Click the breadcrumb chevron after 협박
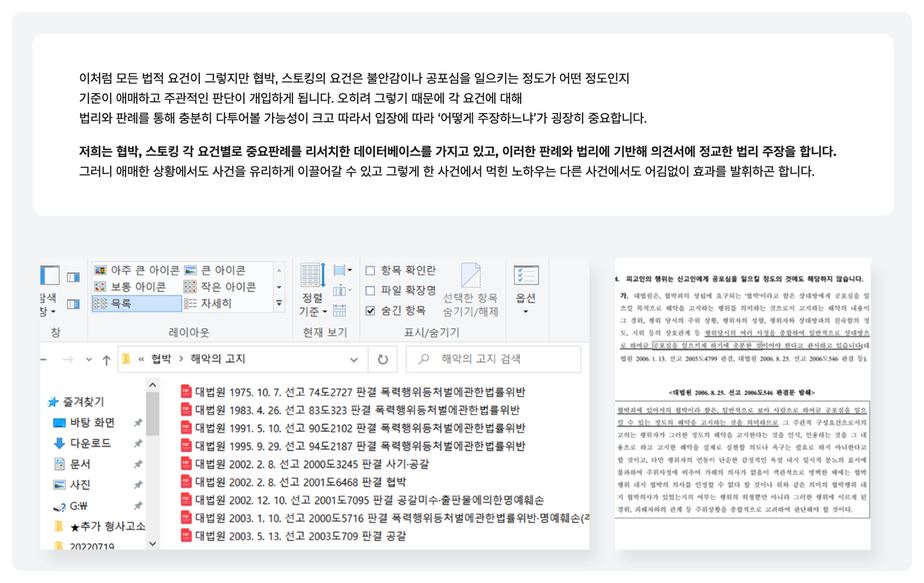The height and width of the screenshot is (583, 924). click(181, 359)
